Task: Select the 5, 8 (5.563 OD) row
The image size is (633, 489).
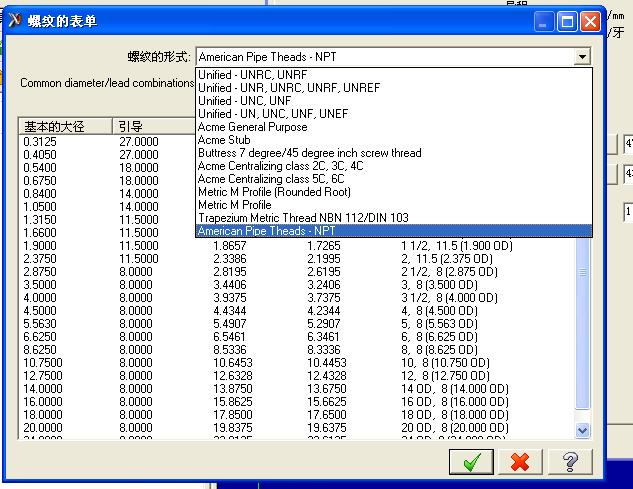Action: pos(297,323)
